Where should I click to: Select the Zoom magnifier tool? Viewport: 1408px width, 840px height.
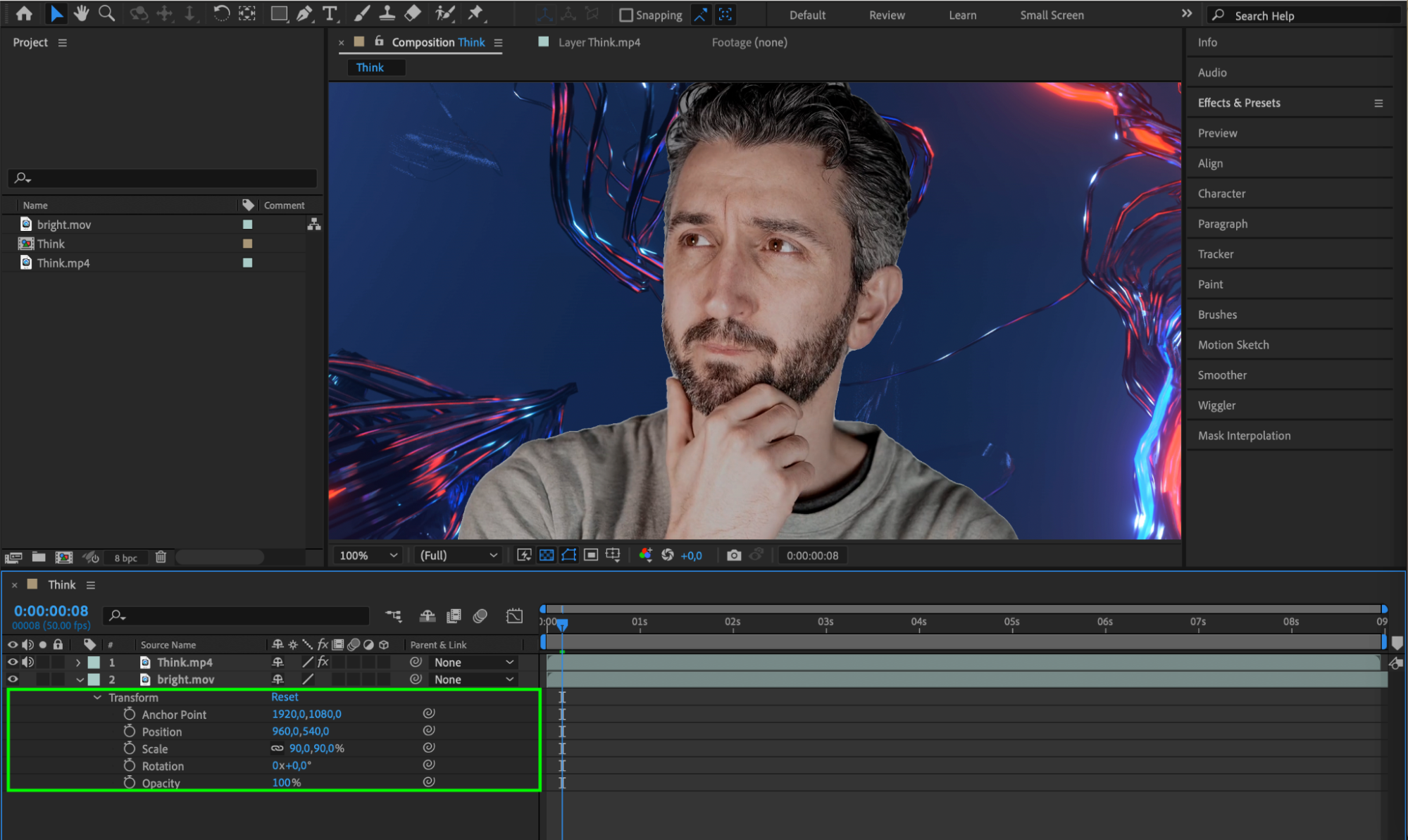(x=106, y=13)
